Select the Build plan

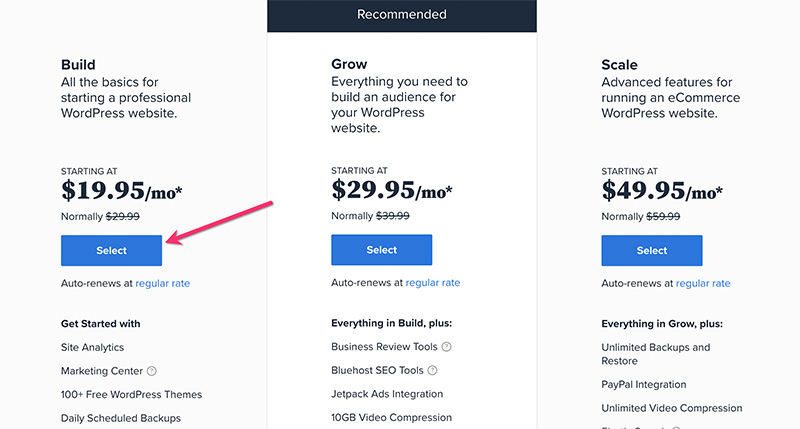(x=111, y=250)
